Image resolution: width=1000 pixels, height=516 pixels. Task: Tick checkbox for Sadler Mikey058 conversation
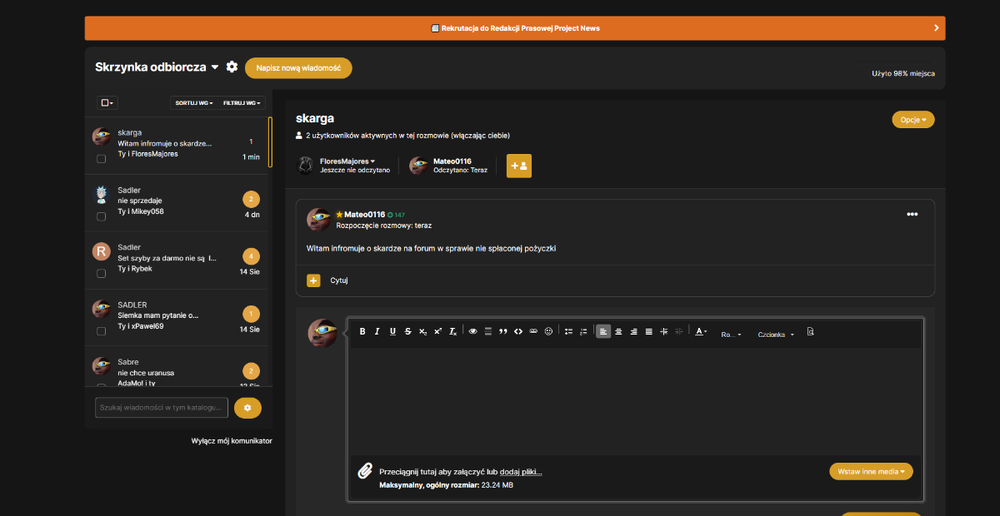(101, 216)
